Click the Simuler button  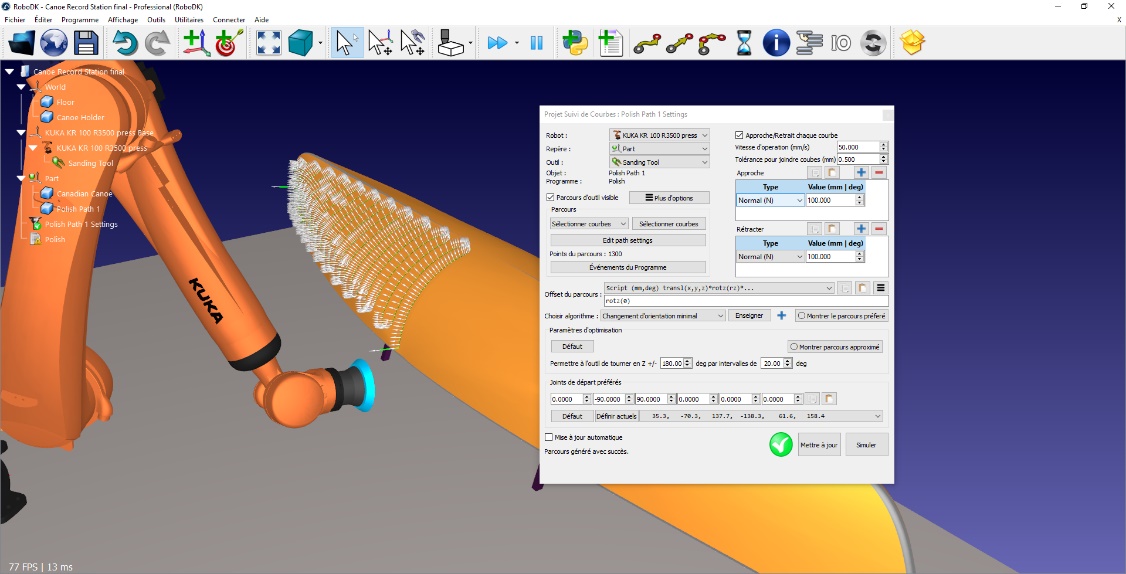[866, 445]
